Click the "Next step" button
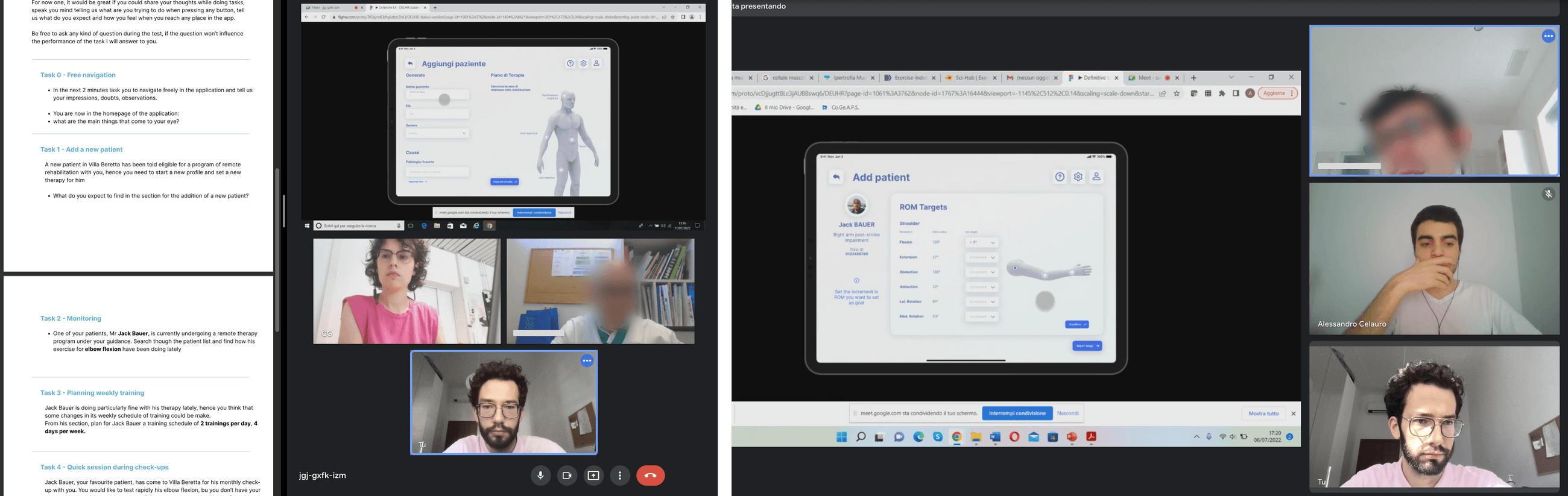This screenshot has height=496, width=1568. tap(1087, 346)
